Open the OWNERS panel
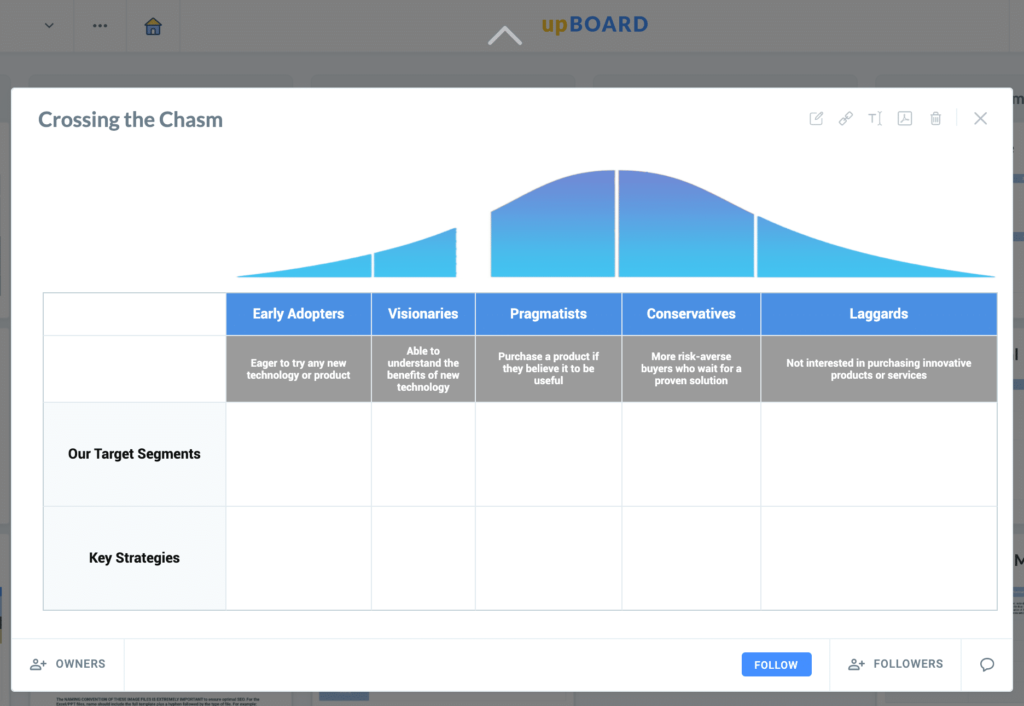The height and width of the screenshot is (706, 1024). [68, 664]
